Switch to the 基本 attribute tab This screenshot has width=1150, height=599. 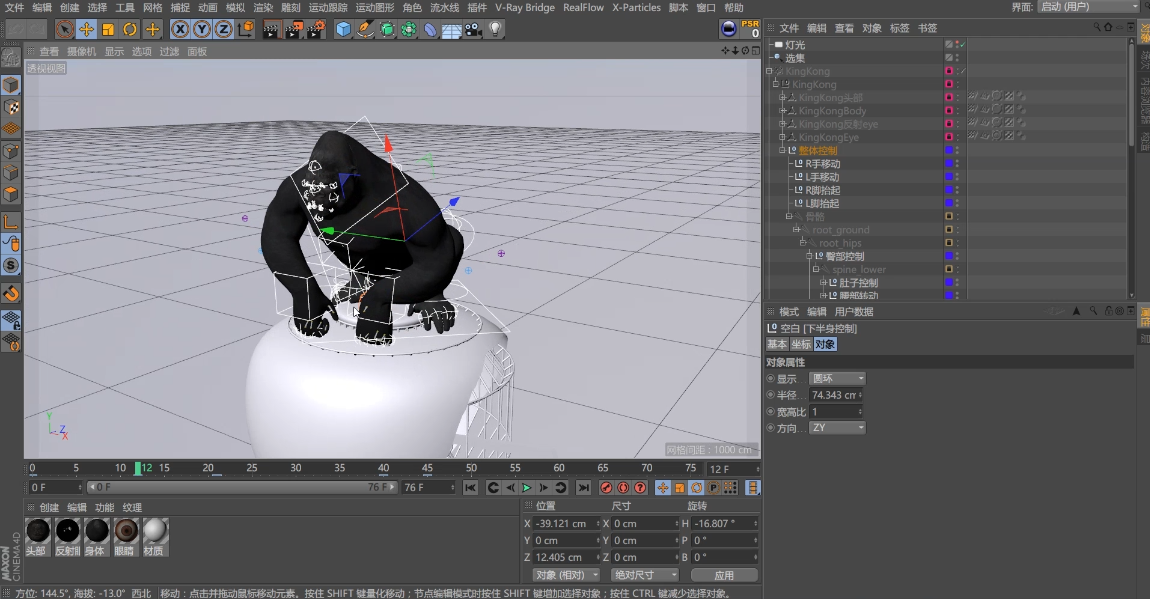point(777,345)
